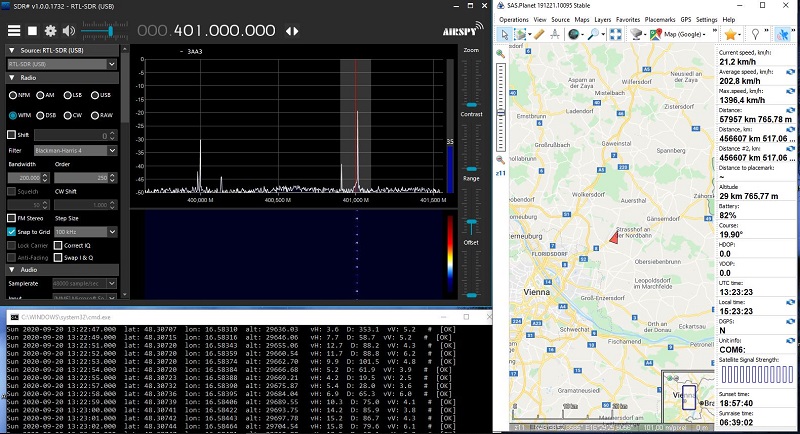This screenshot has height=434, width=800.
Task: Click the cmd.exe window title icon
Action: 15,317
